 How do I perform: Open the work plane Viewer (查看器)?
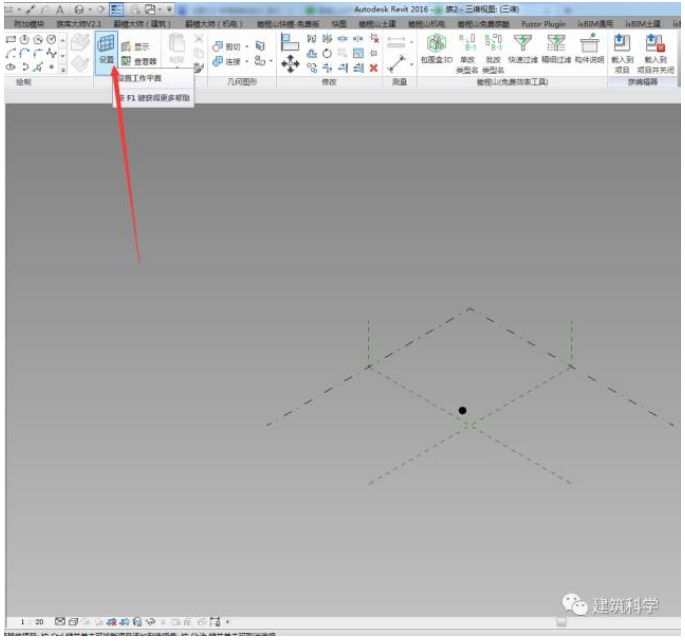pyautogui.click(x=138, y=60)
